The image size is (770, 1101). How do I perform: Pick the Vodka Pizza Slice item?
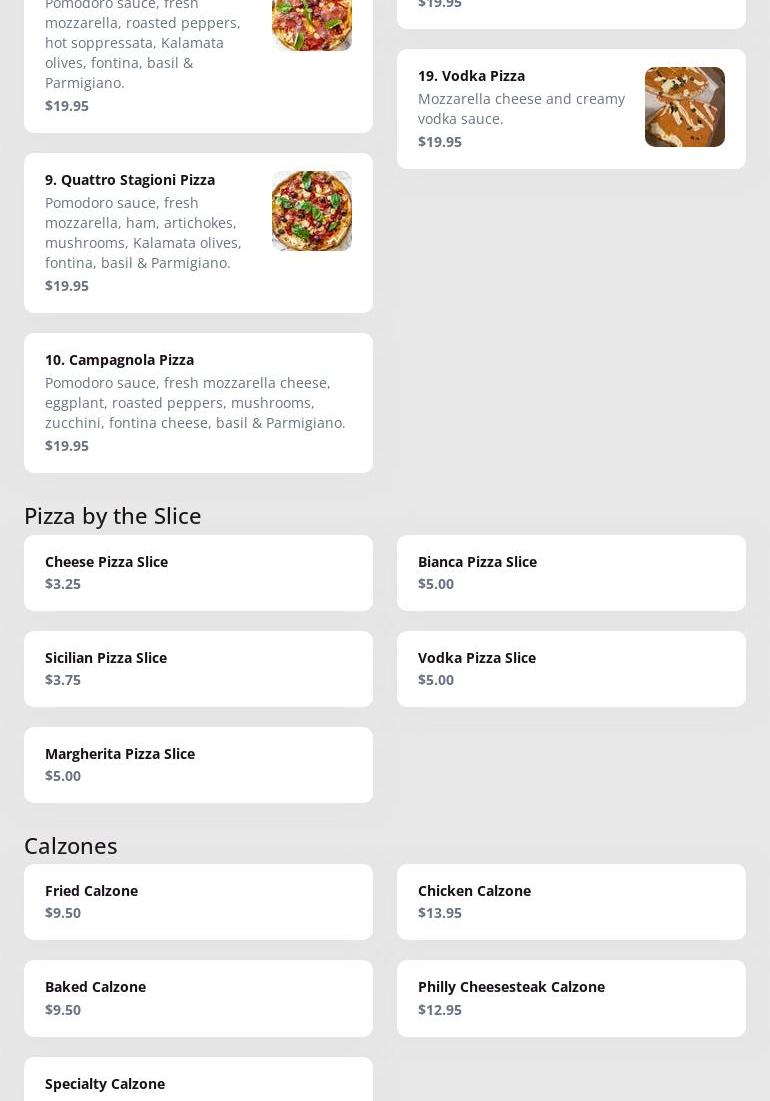tap(570, 668)
